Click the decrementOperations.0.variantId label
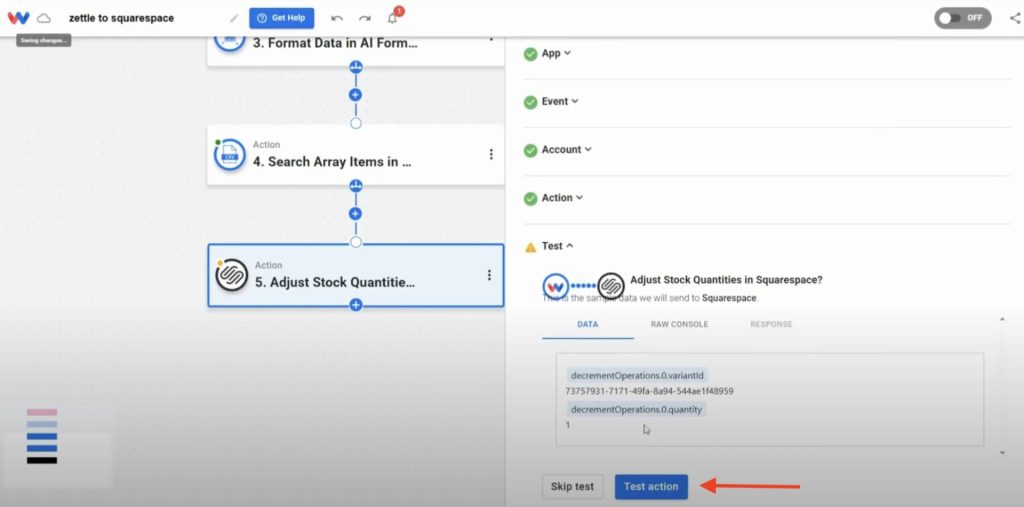This screenshot has width=1024, height=507. (x=637, y=376)
